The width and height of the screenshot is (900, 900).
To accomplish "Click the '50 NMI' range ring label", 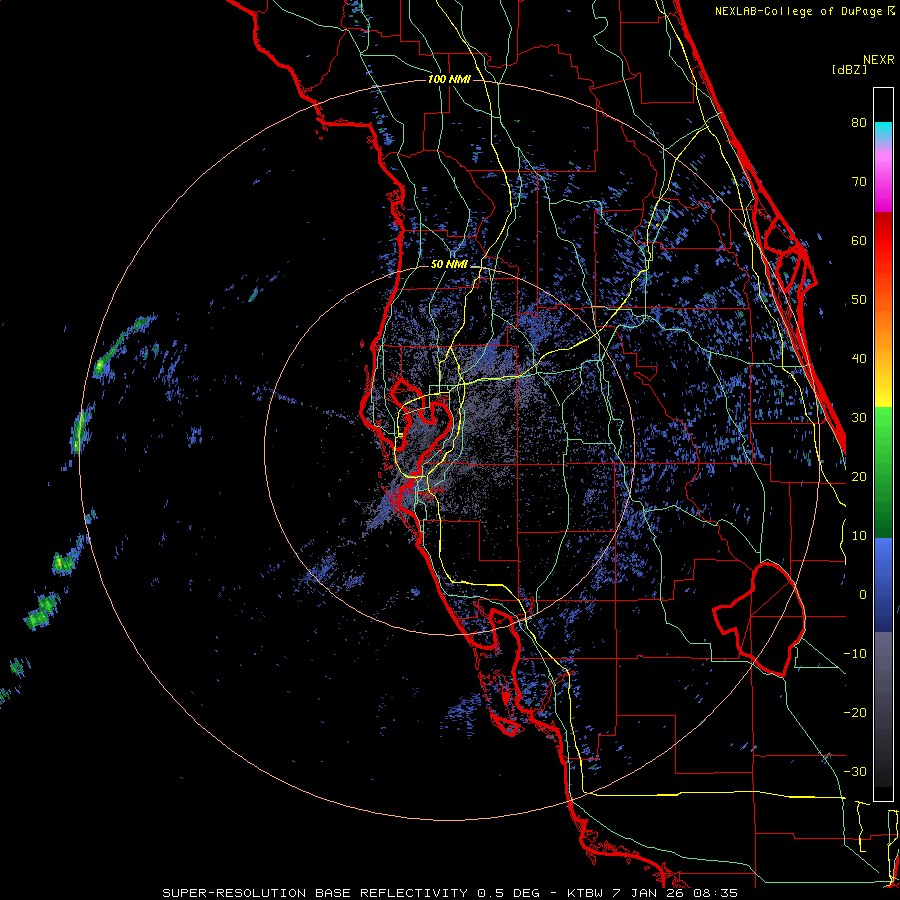I will (x=449, y=265).
